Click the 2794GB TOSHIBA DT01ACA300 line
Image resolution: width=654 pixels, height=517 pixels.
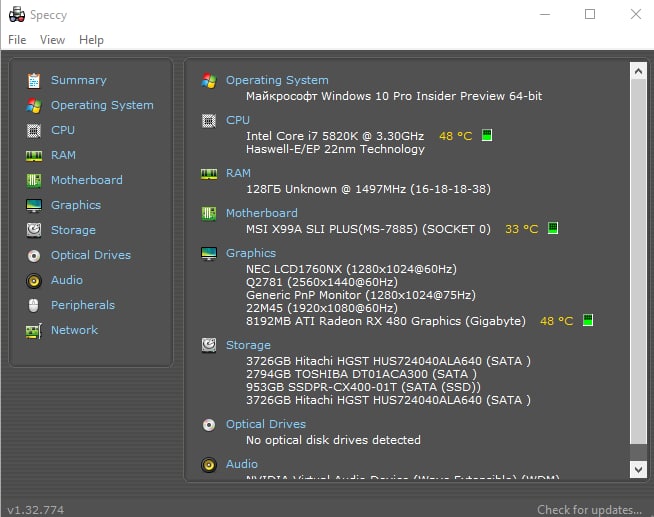[361, 374]
